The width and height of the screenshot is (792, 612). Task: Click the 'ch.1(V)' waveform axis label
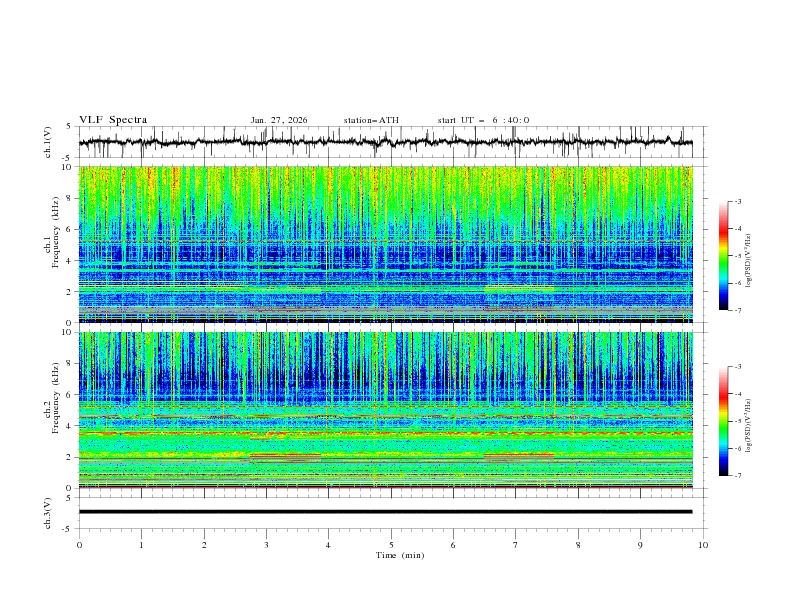48,142
